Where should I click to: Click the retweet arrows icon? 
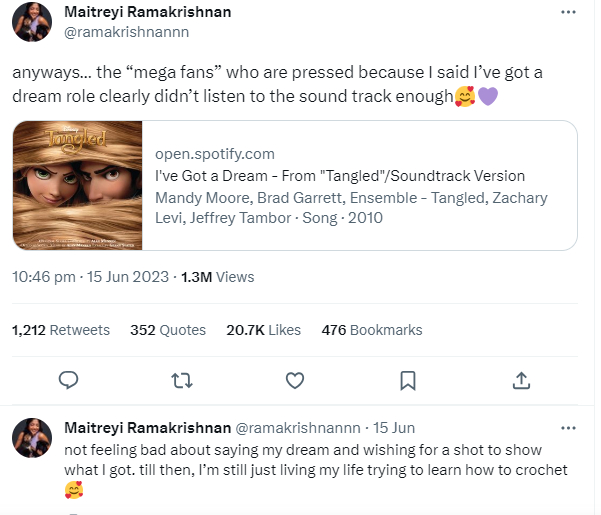tap(182, 380)
